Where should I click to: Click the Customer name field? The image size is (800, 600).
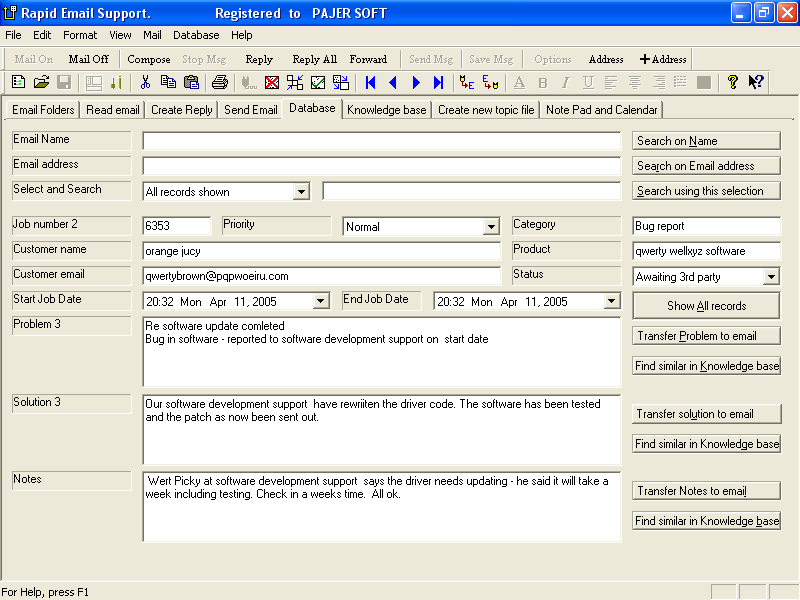click(321, 251)
